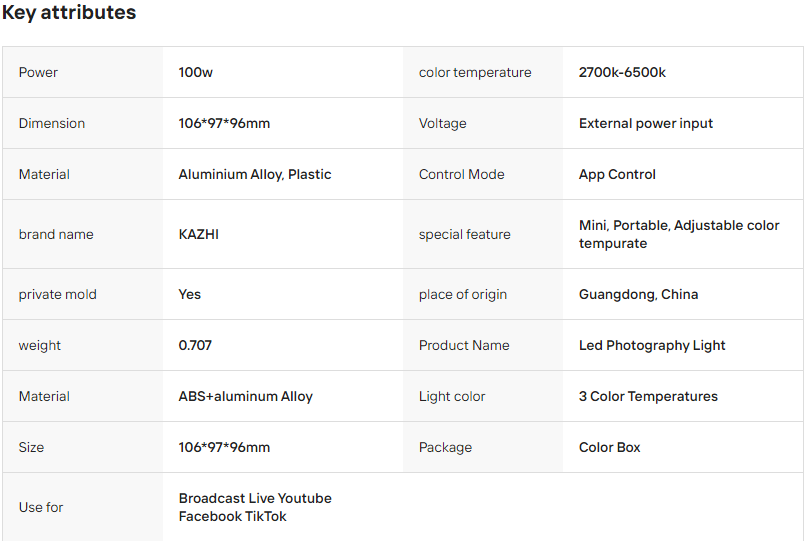Viewport: 804px width, 541px height.
Task: Select the External power input value
Action: pyautogui.click(x=646, y=123)
